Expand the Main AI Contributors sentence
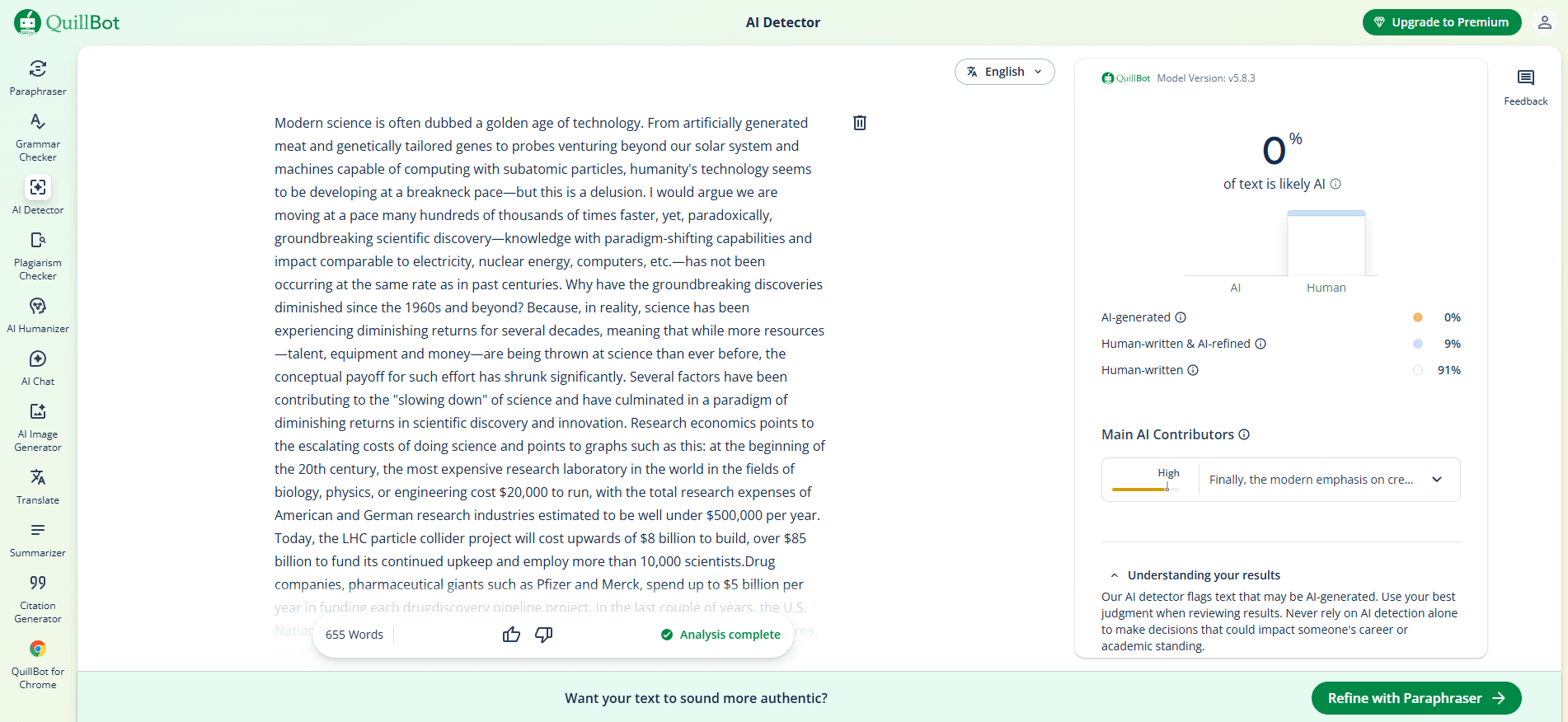Image resolution: width=1568 pixels, height=722 pixels. 1439,479
